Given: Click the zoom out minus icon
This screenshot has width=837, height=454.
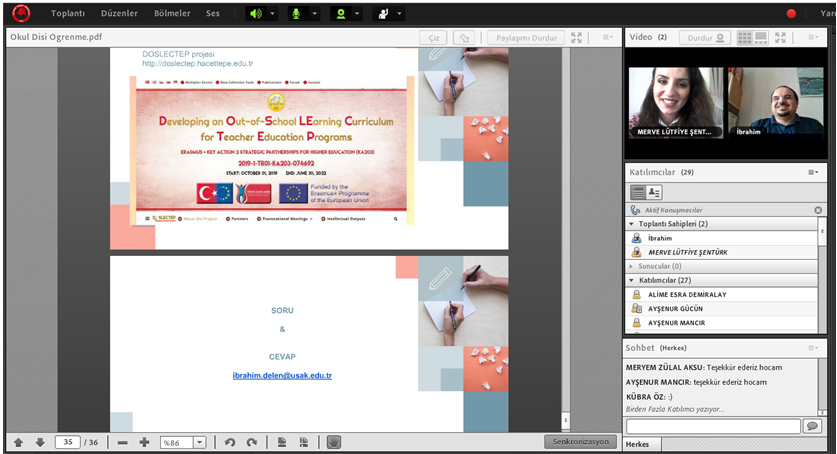Looking at the screenshot, I should click(x=122, y=442).
